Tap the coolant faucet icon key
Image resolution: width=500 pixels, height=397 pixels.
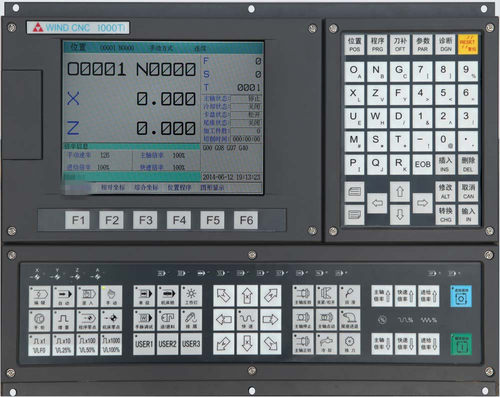coord(326,344)
